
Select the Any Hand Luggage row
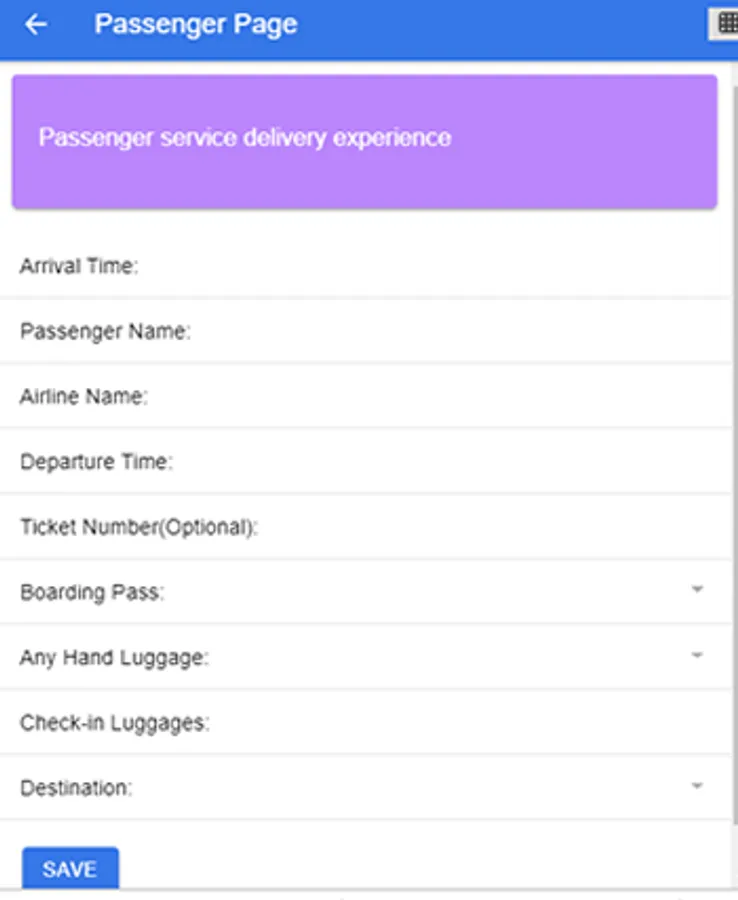(x=366, y=657)
